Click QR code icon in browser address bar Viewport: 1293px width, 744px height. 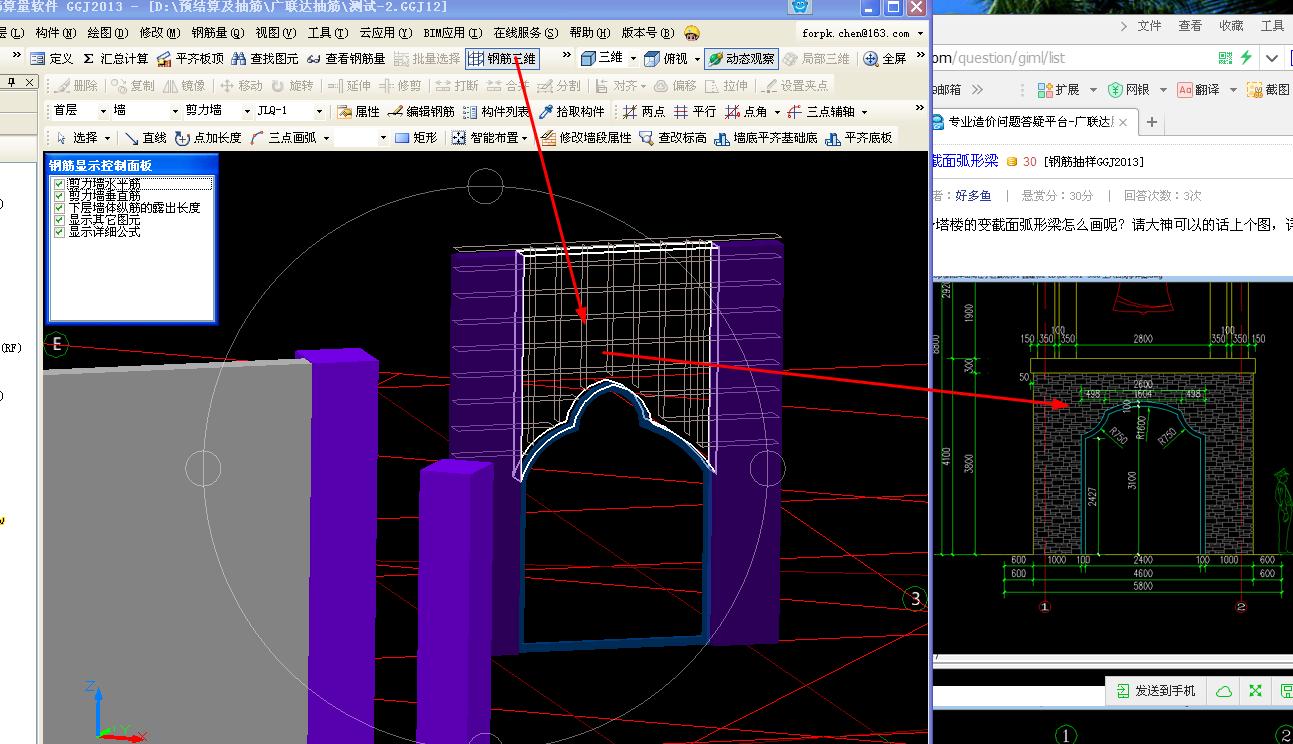[1226, 58]
